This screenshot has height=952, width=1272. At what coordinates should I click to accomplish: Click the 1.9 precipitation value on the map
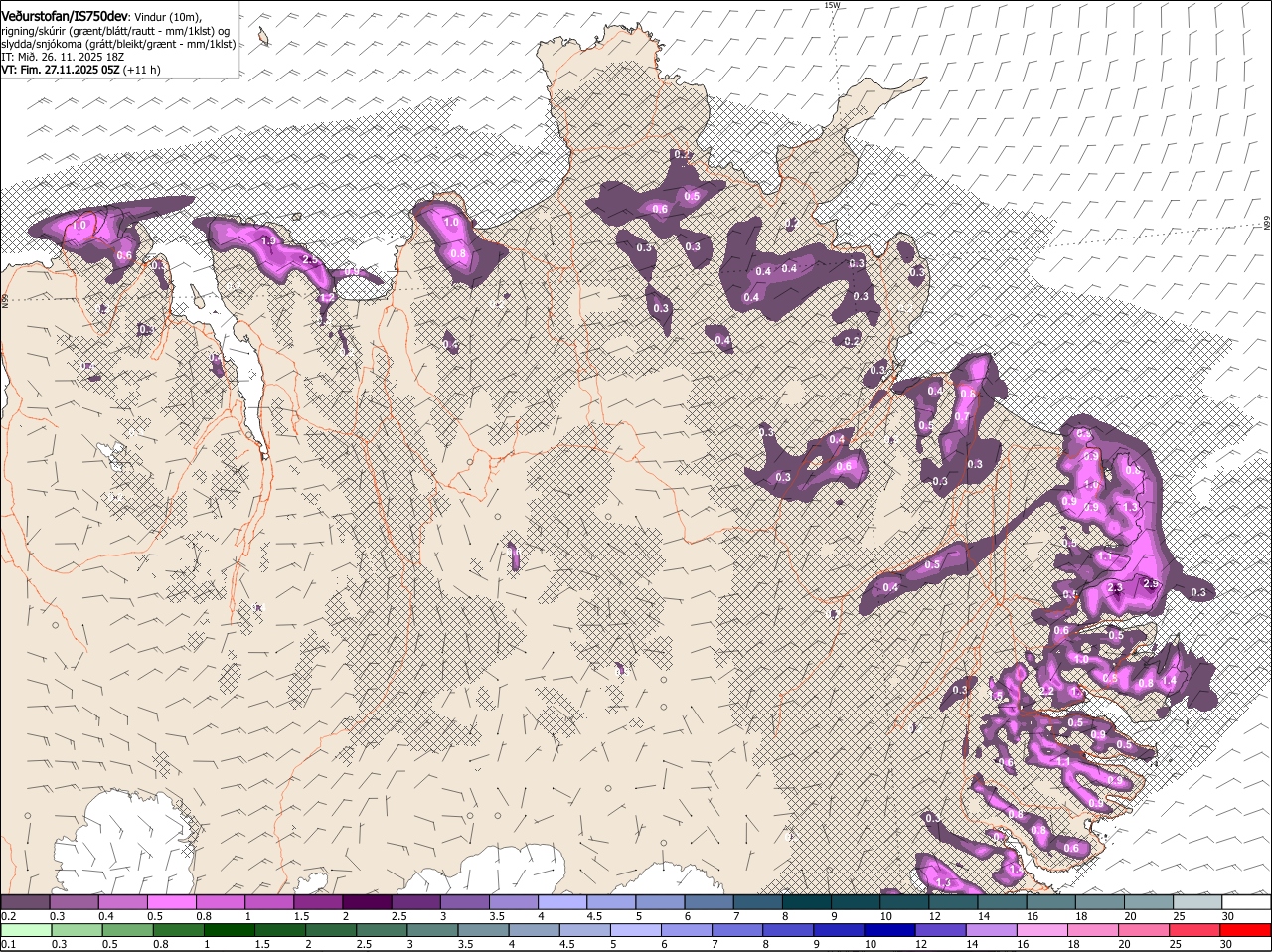(267, 240)
